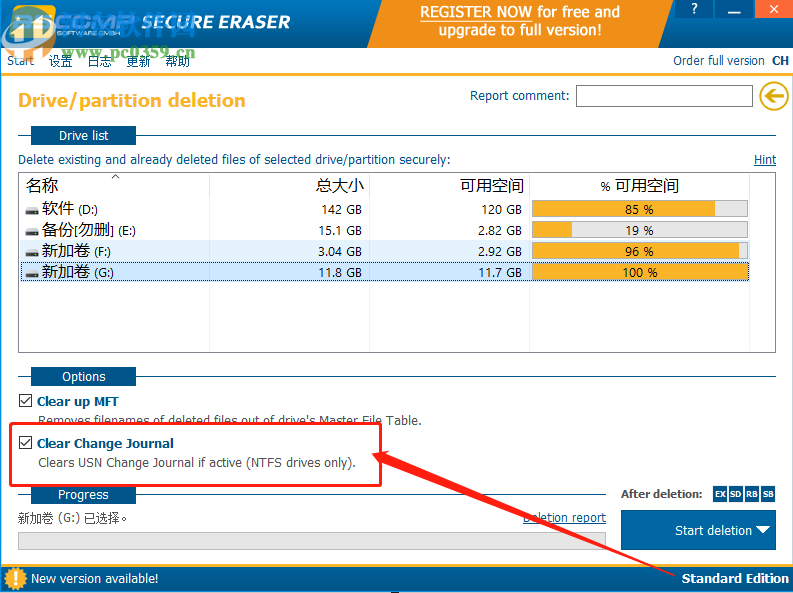Click 2.82 GB free space cell
This screenshot has width=793, height=593.
click(x=500, y=231)
